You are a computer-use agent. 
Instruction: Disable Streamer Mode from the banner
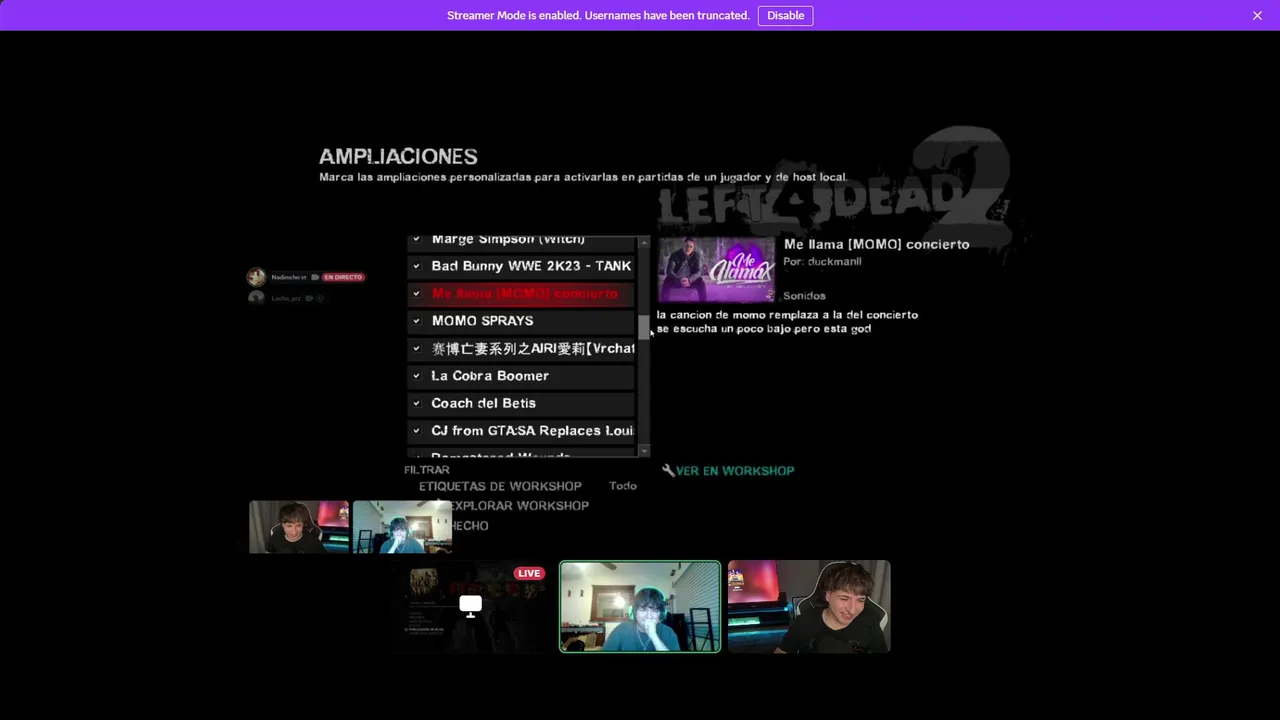pos(785,15)
